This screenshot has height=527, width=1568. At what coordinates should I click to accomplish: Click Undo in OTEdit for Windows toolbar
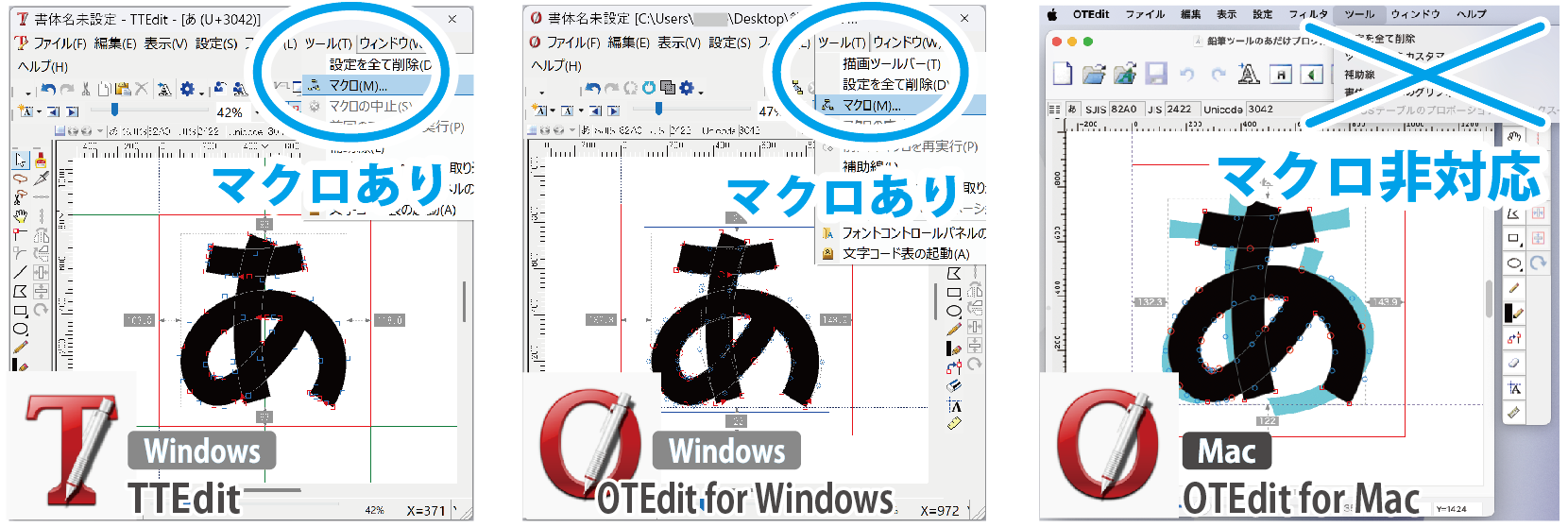[592, 89]
